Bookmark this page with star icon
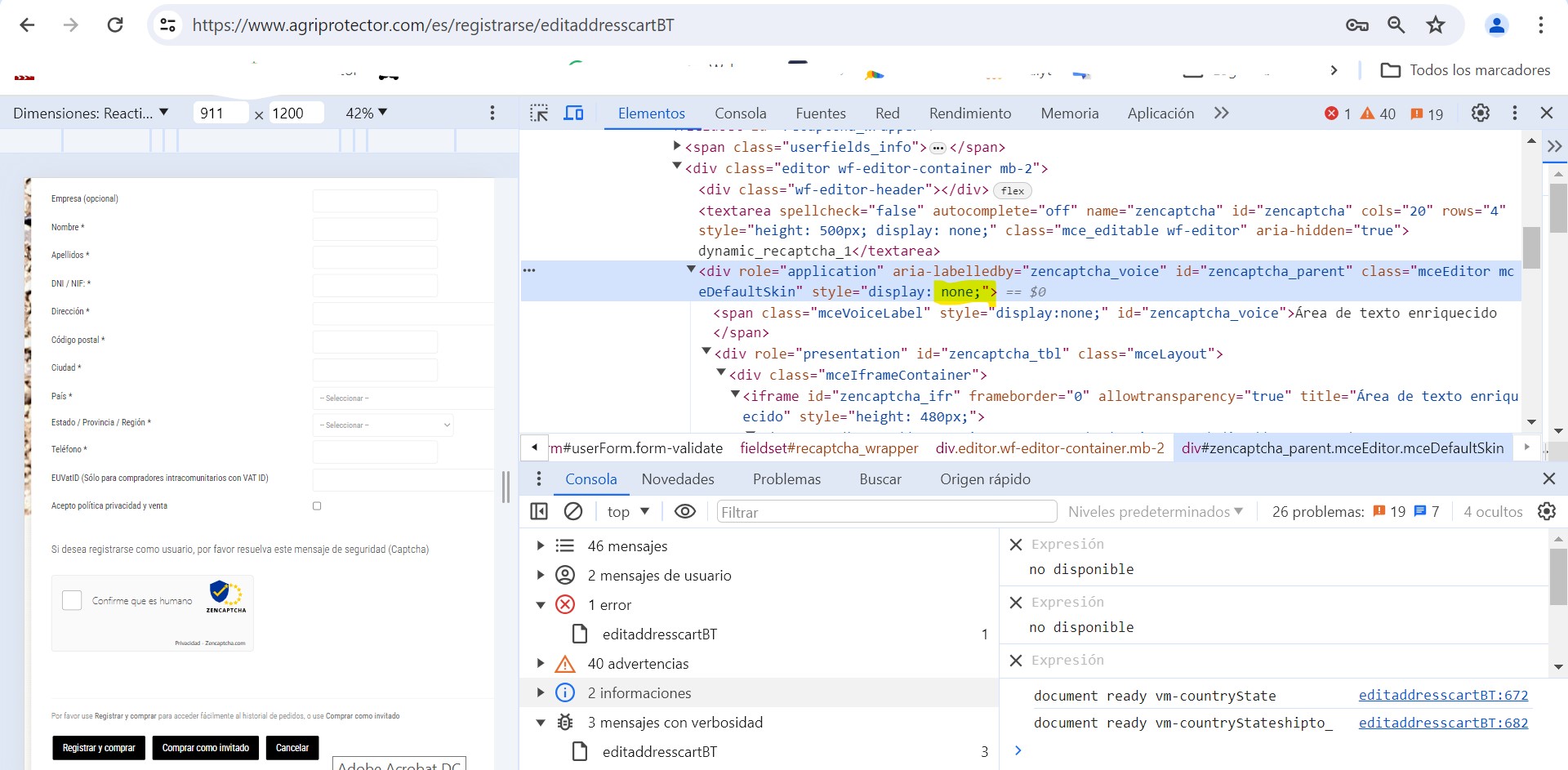 click(1436, 25)
